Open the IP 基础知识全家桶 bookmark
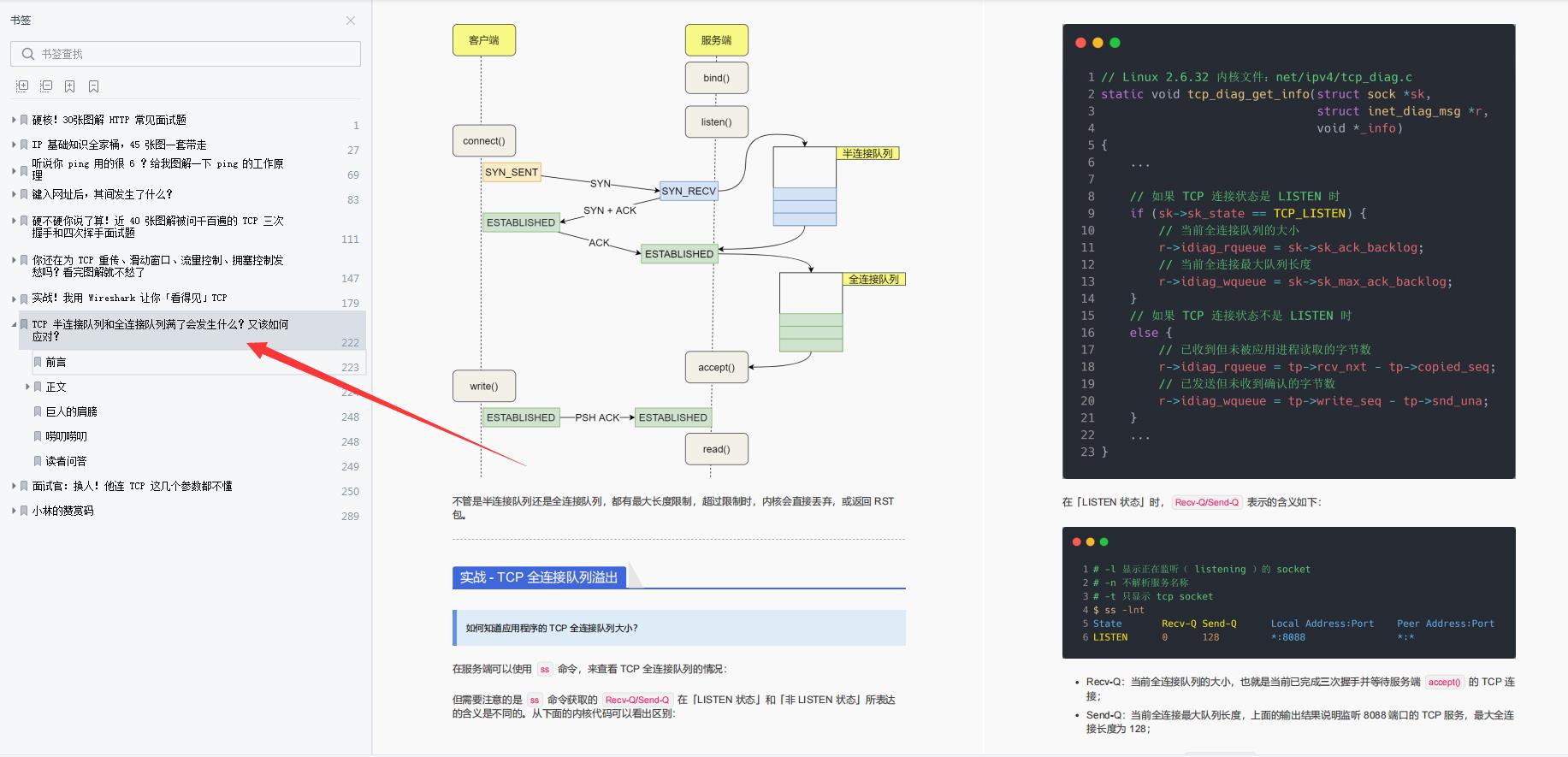1568x757 pixels. 119,145
